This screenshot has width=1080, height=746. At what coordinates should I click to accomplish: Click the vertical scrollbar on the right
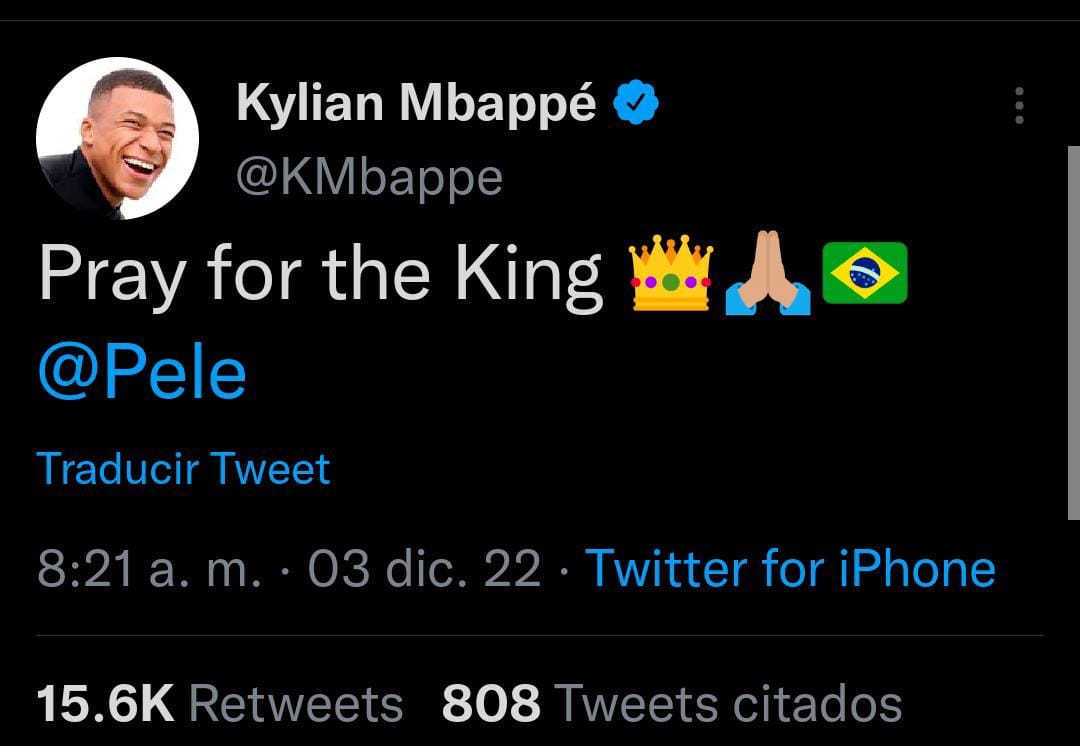(x=1073, y=330)
